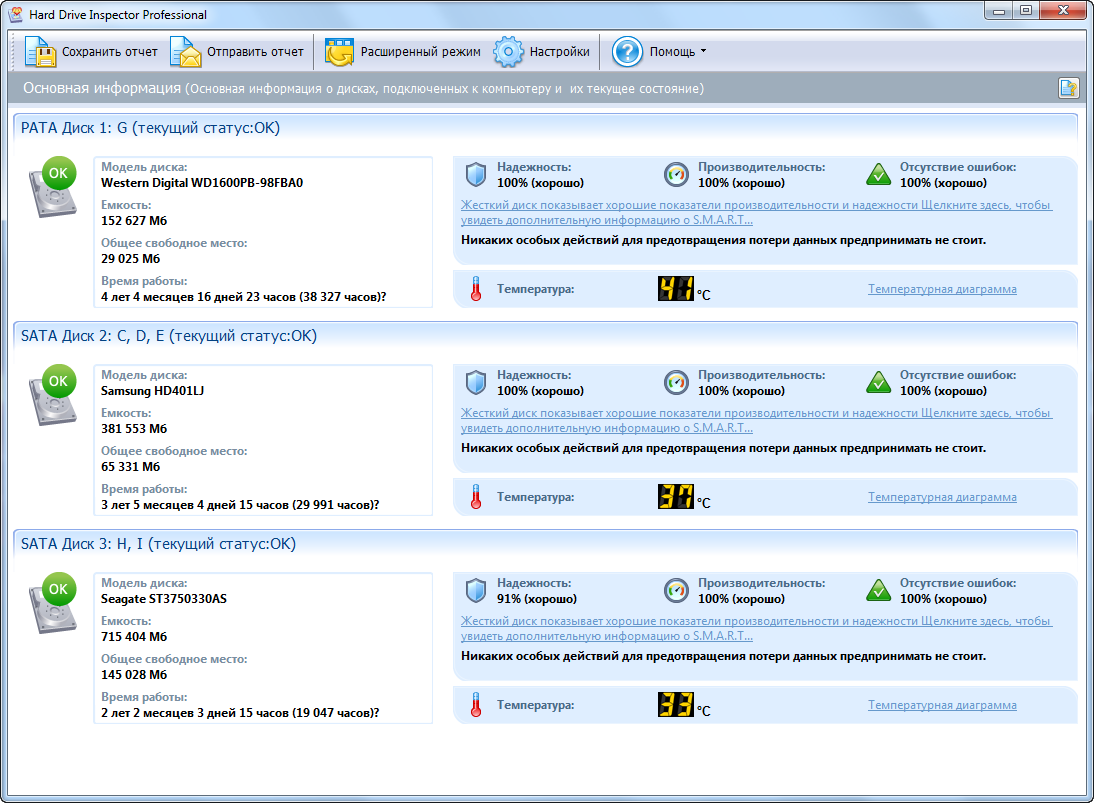
Task: Click the Производительность gauge icon for SATA Диск 3
Action: tap(676, 590)
